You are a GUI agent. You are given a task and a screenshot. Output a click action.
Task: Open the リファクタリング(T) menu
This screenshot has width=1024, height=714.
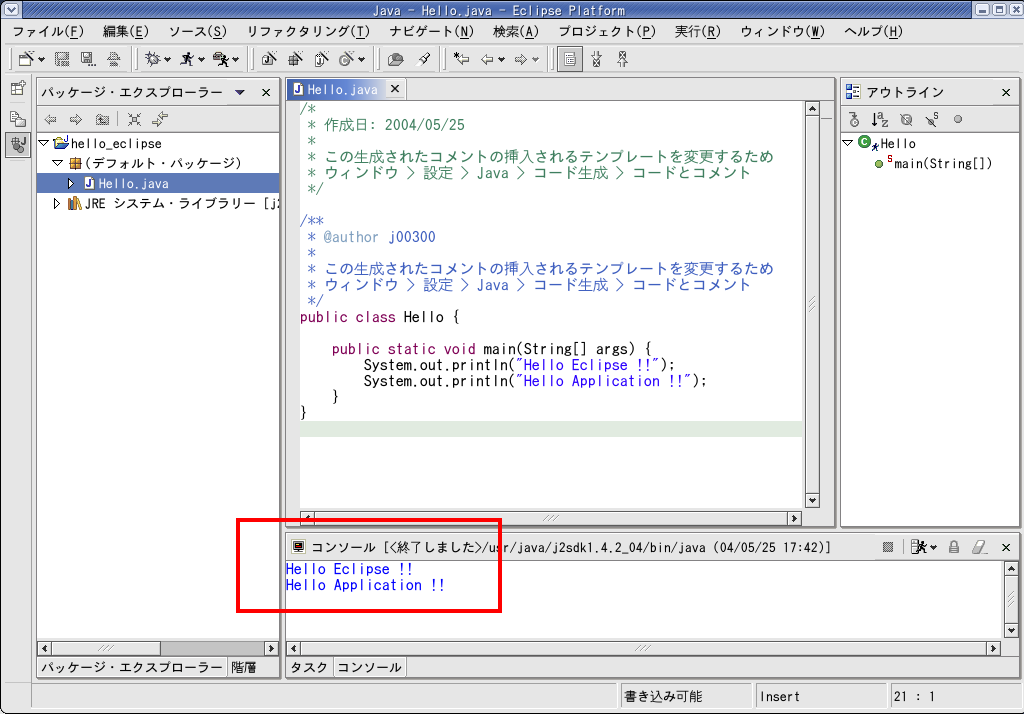pyautogui.click(x=308, y=31)
